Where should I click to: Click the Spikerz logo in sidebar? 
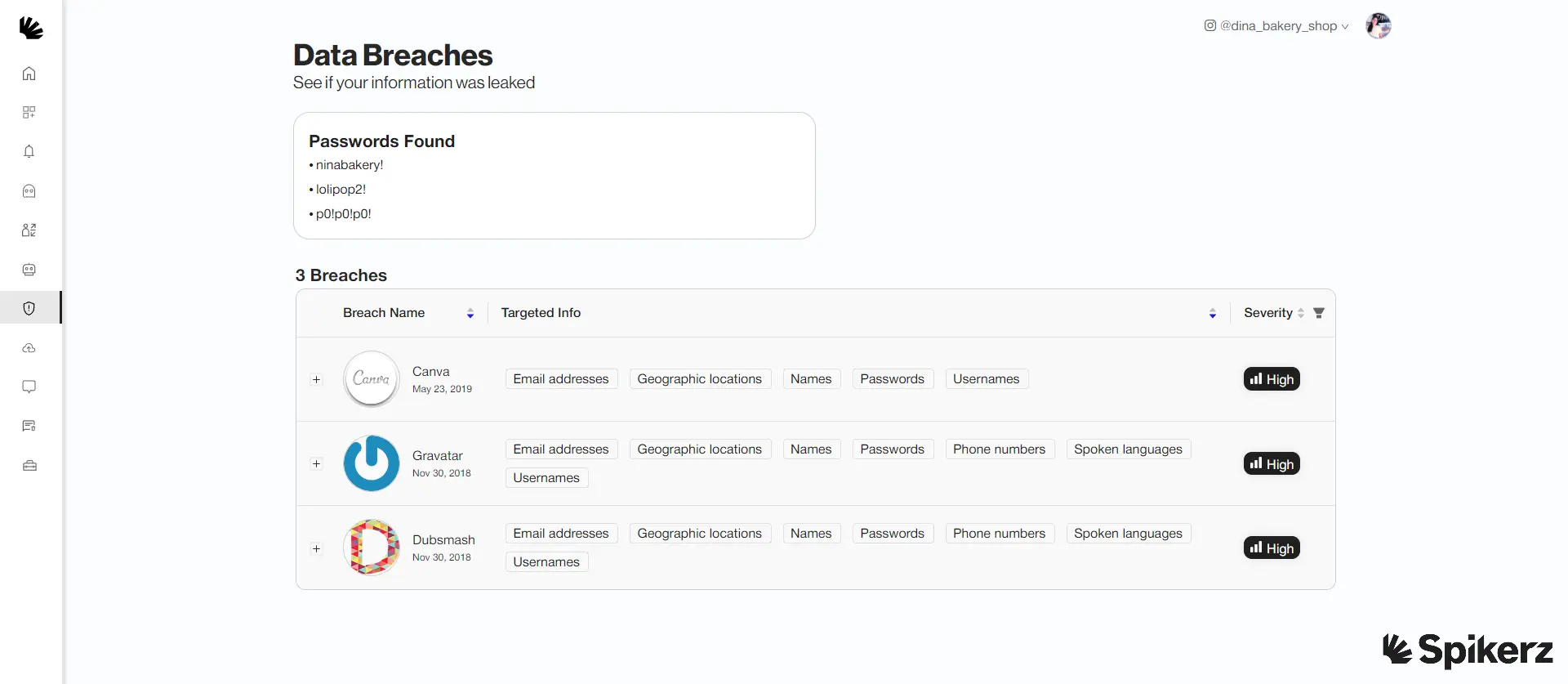[x=31, y=28]
